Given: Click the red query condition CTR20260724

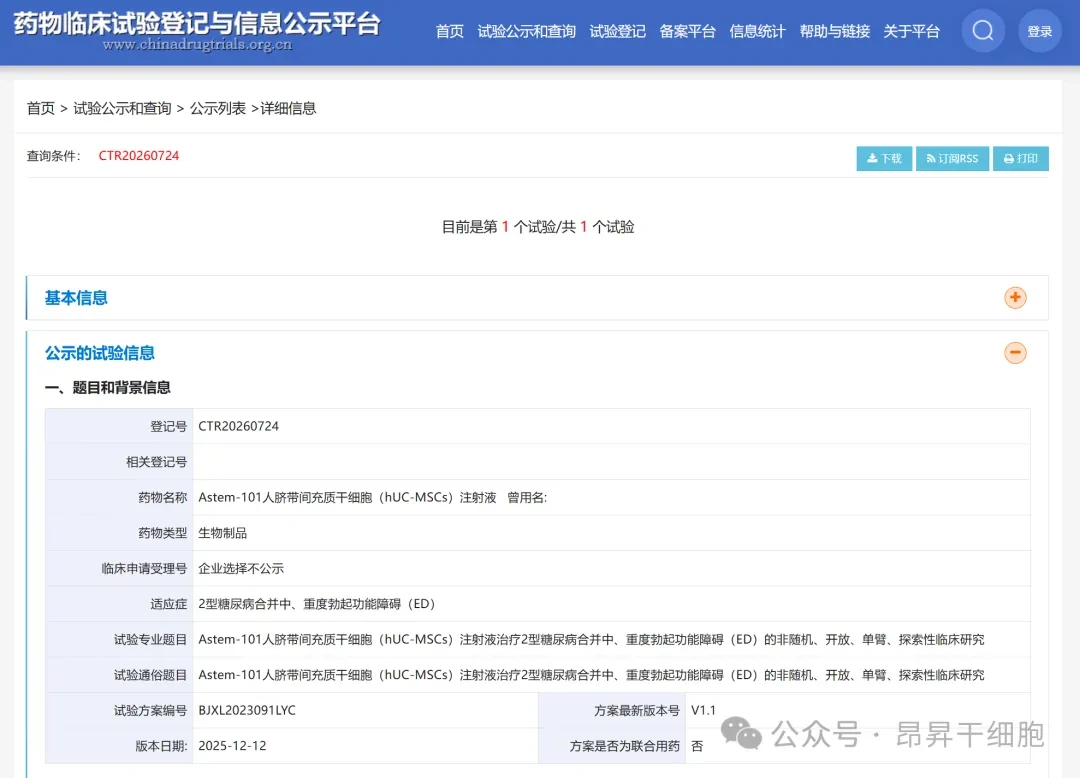Looking at the screenshot, I should pos(138,156).
